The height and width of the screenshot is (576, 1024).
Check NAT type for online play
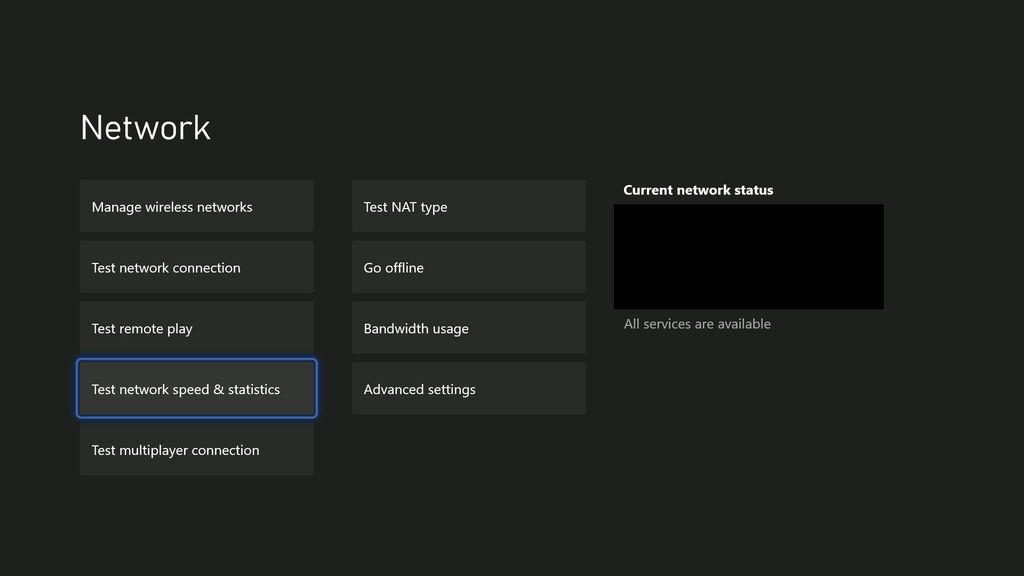(468, 206)
